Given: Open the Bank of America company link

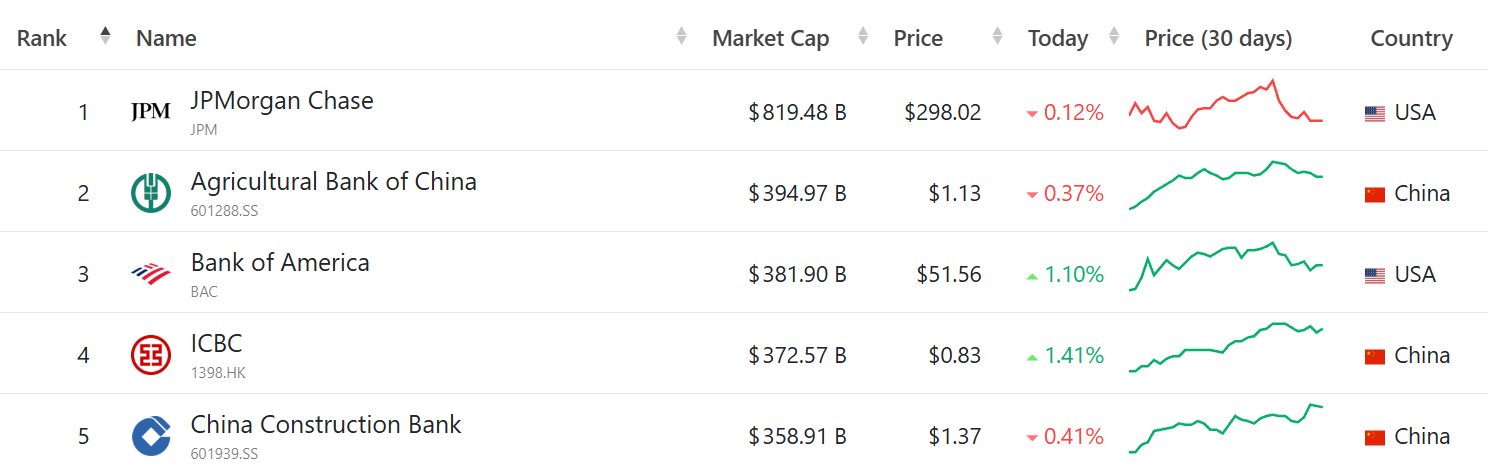Looking at the screenshot, I should pos(280,263).
